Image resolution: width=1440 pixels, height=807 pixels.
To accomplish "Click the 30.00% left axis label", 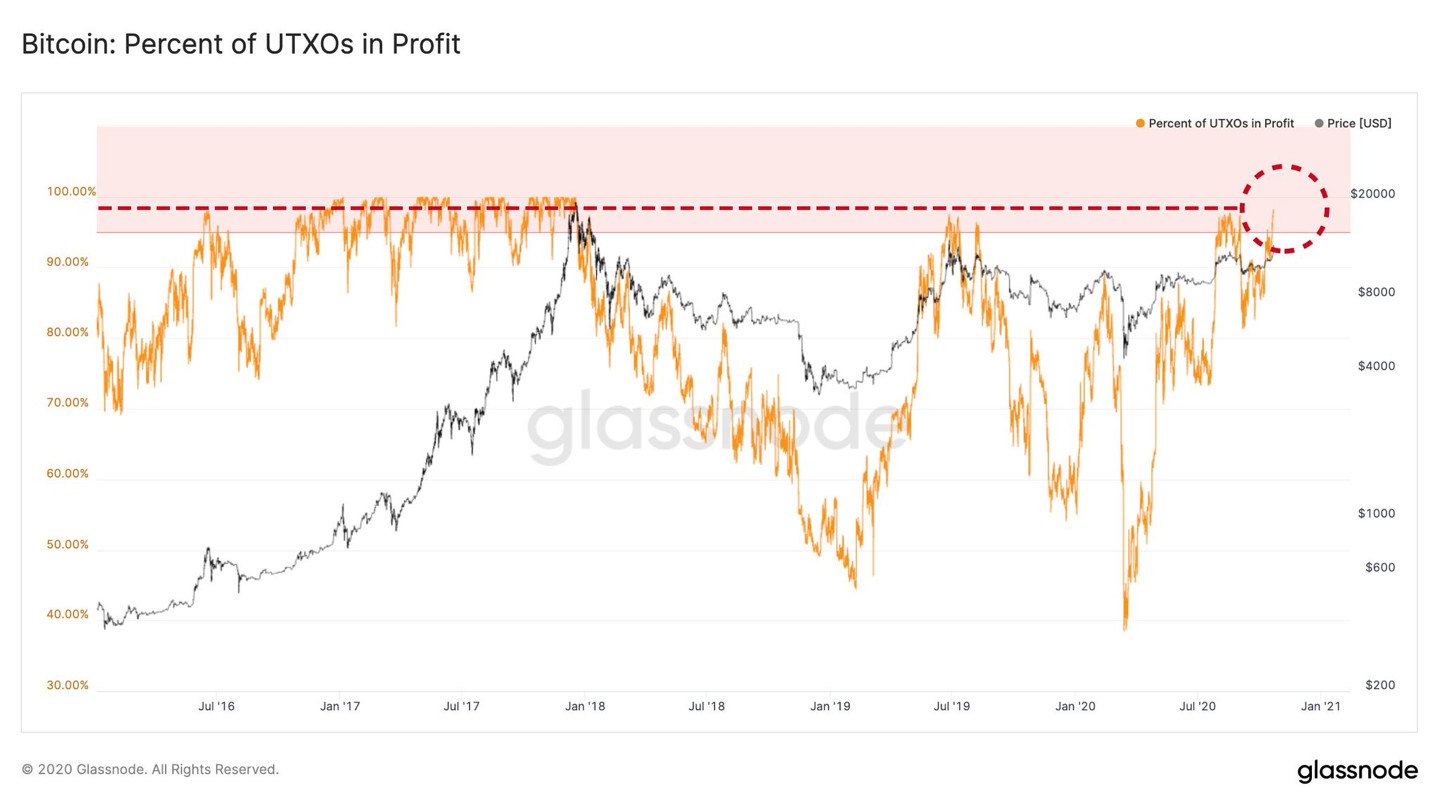I will (x=68, y=686).
